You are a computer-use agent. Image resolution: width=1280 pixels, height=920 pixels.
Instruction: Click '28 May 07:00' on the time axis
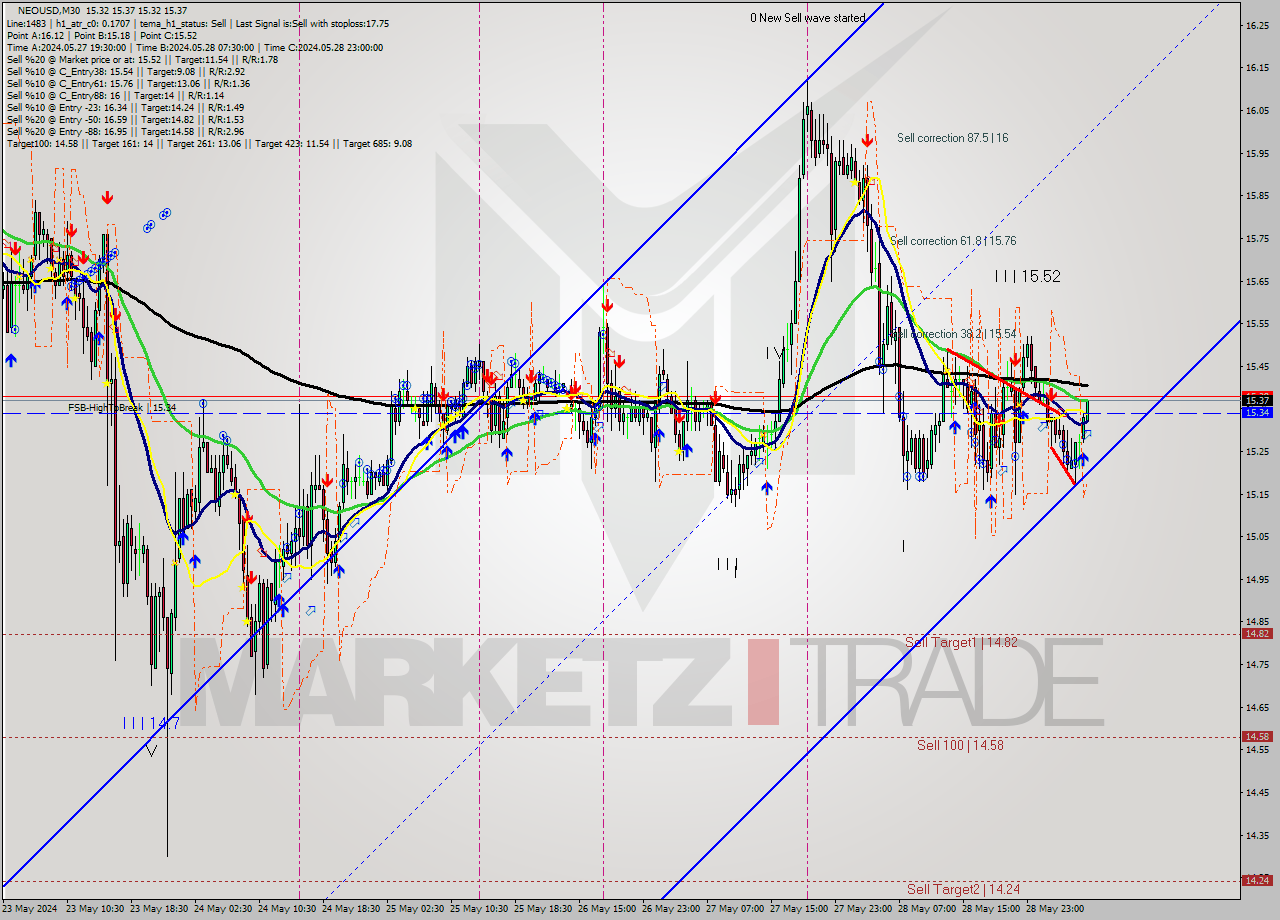[925, 909]
